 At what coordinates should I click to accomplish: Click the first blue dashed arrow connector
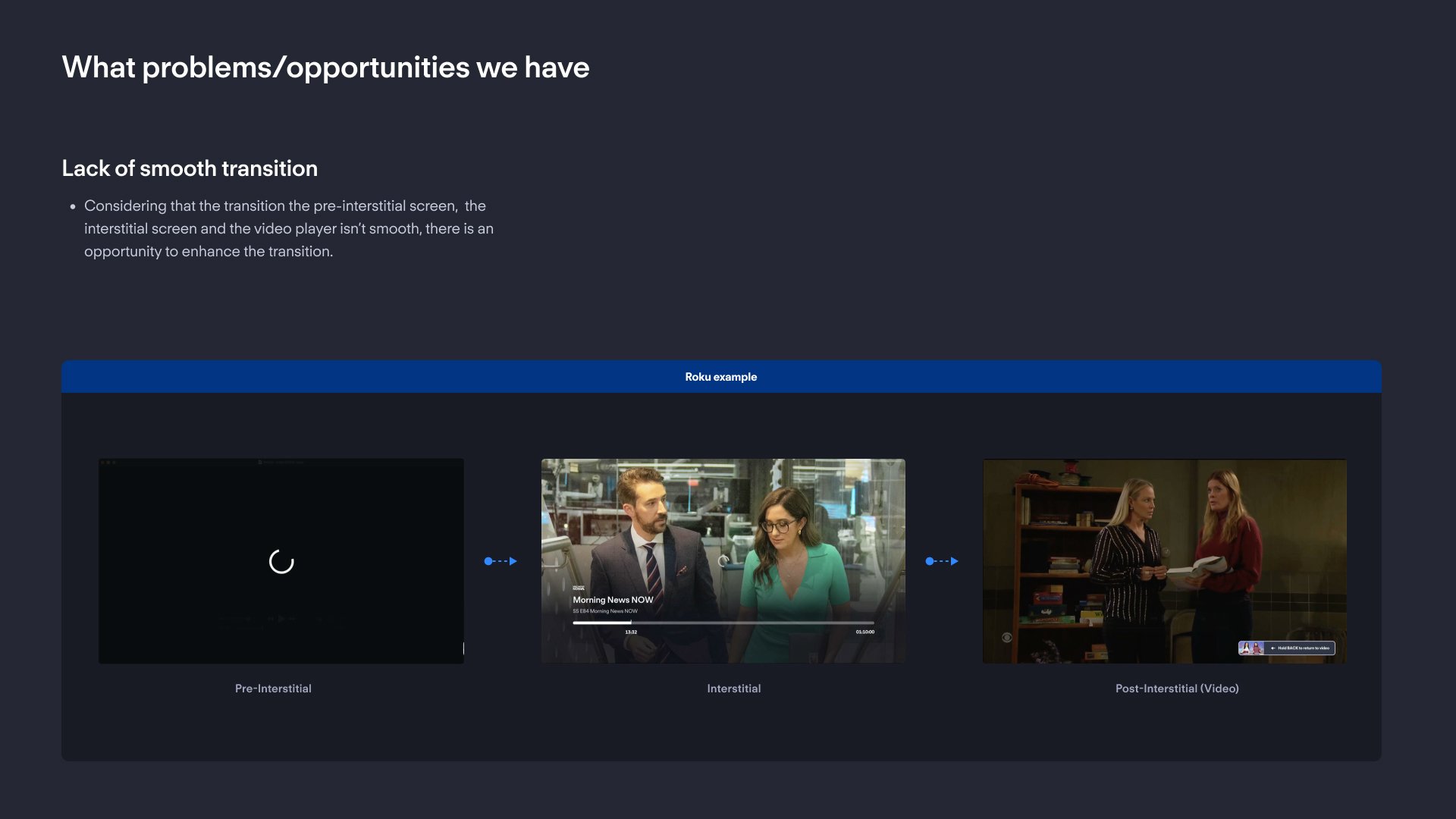[x=500, y=561]
